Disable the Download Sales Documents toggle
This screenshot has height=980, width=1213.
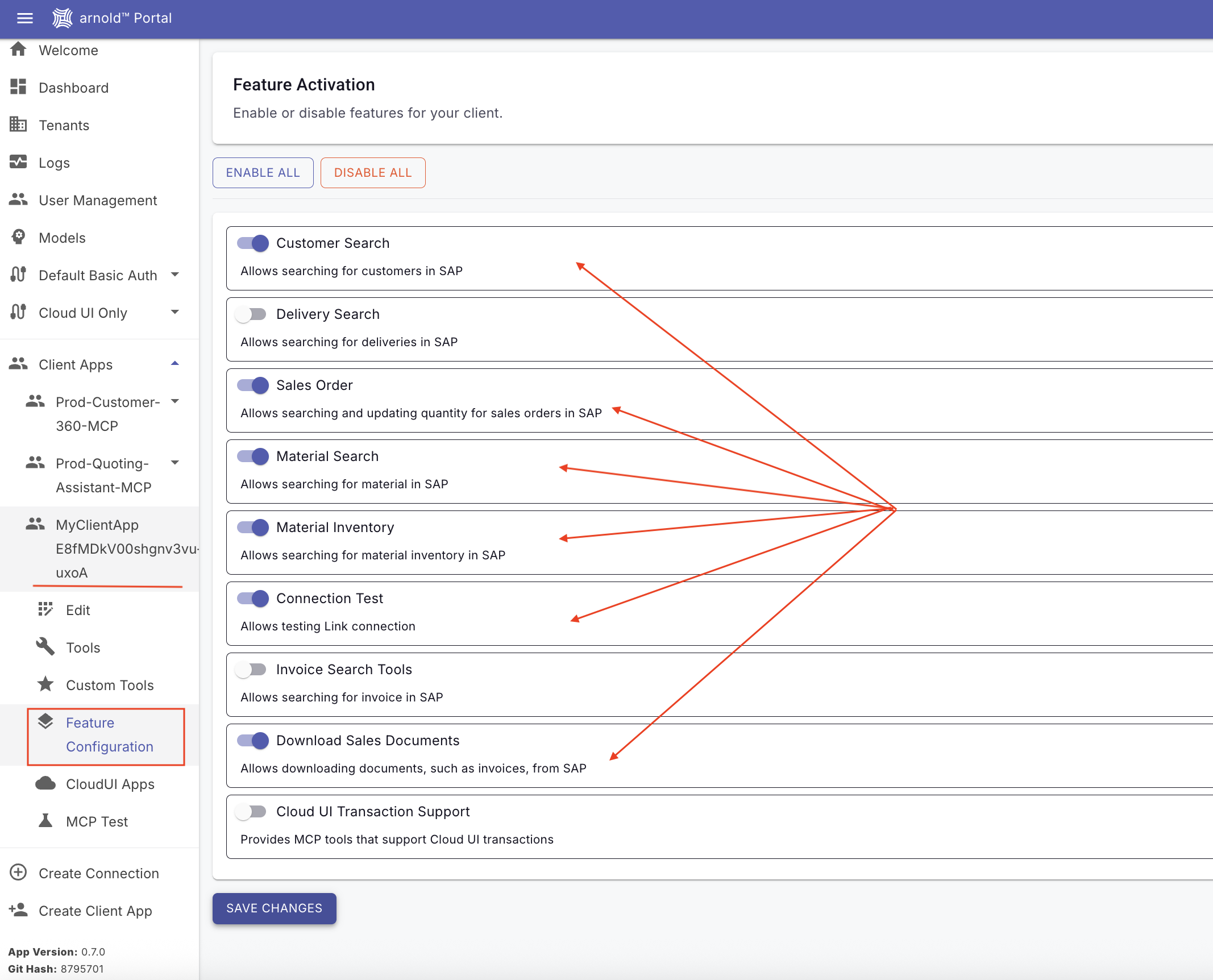pos(252,741)
